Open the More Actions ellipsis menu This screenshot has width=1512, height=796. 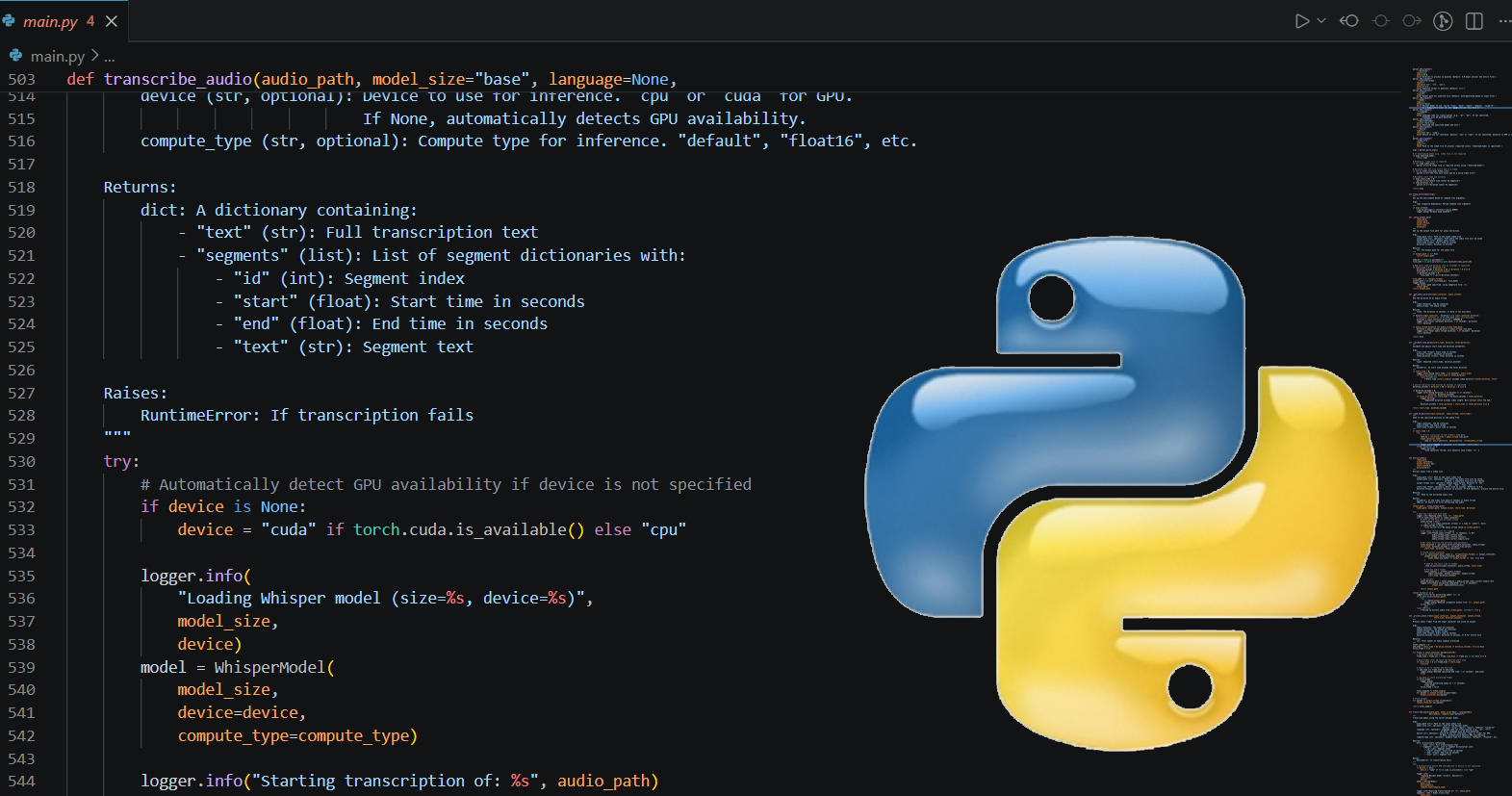[x=1504, y=21]
